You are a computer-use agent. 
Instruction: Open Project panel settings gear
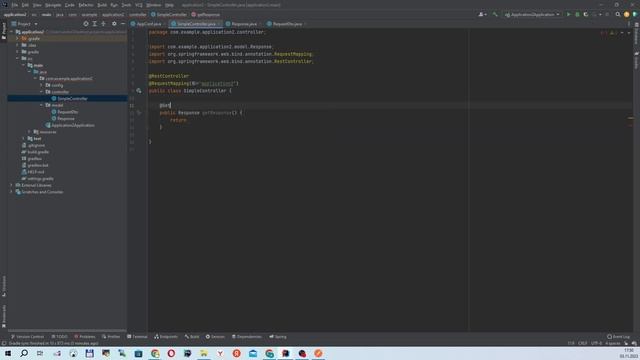[114, 24]
